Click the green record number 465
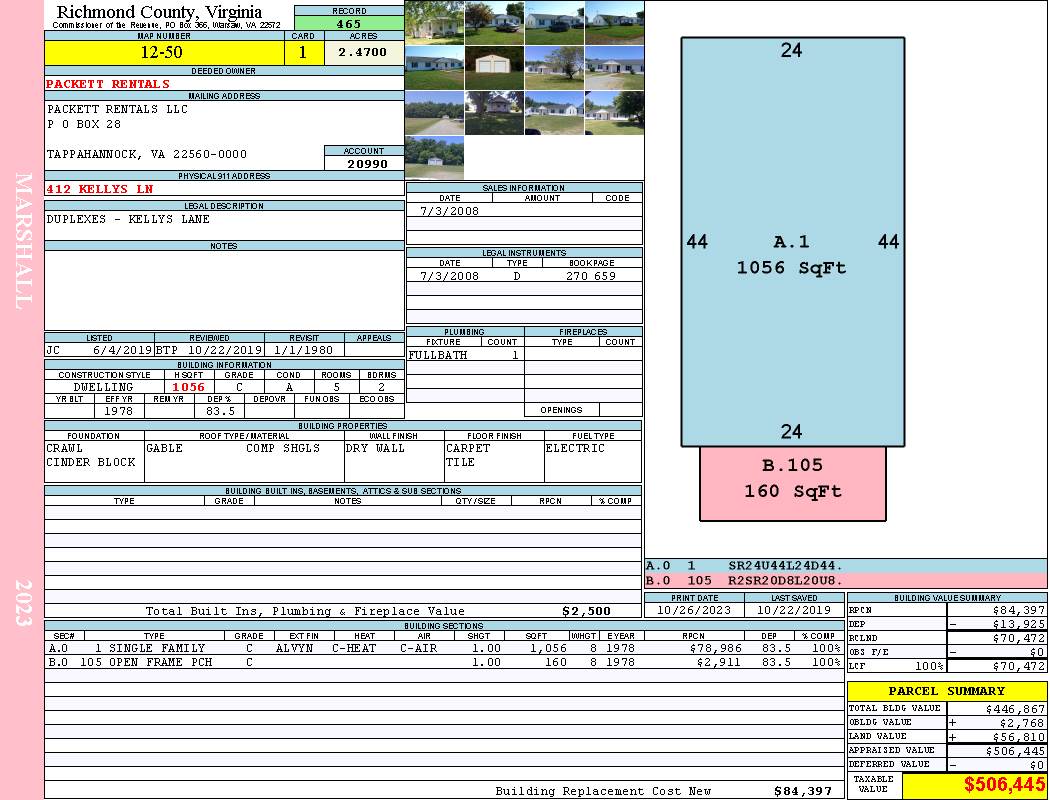 pos(349,24)
